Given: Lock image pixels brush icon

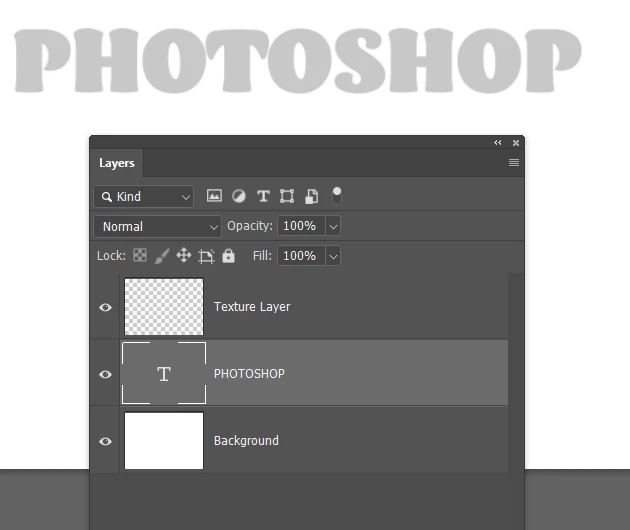Looking at the screenshot, I should [162, 256].
